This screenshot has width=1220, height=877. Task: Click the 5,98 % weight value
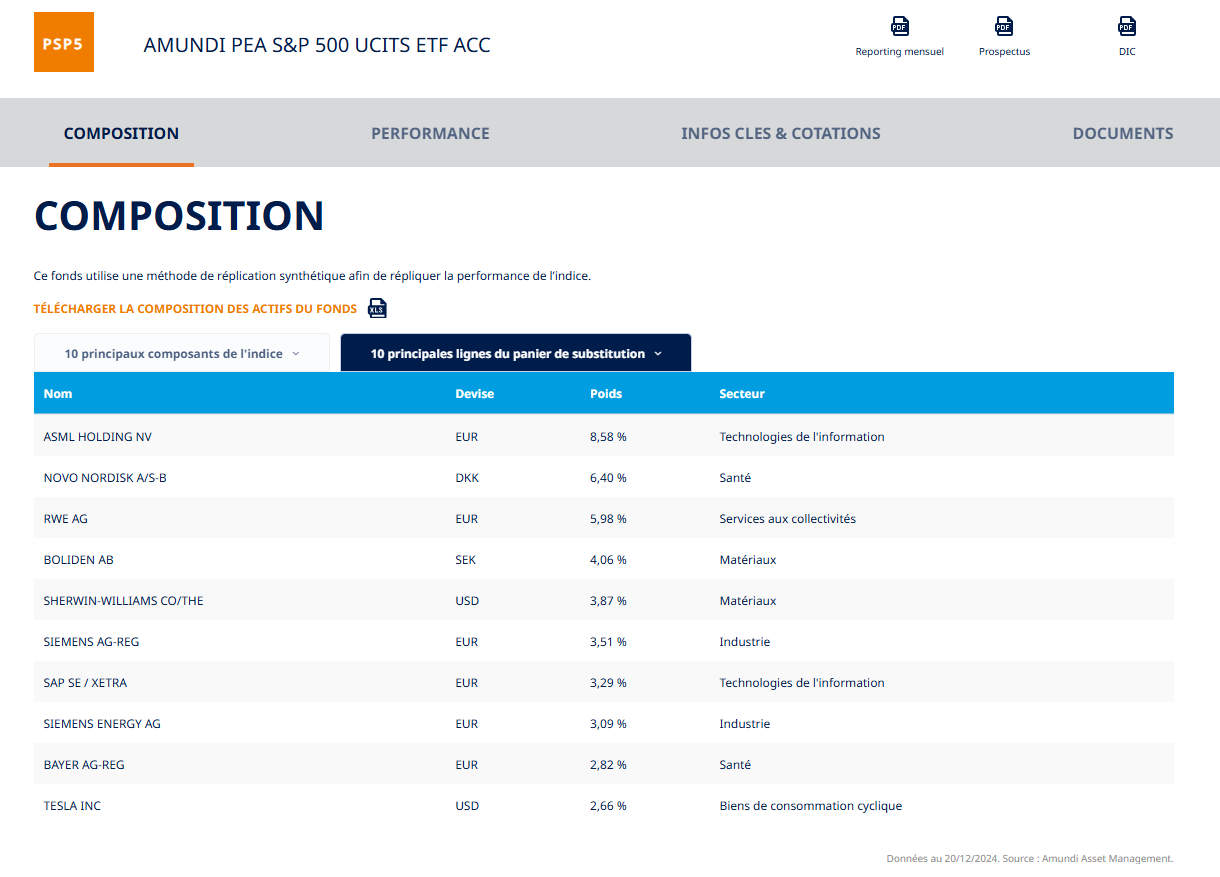(608, 519)
